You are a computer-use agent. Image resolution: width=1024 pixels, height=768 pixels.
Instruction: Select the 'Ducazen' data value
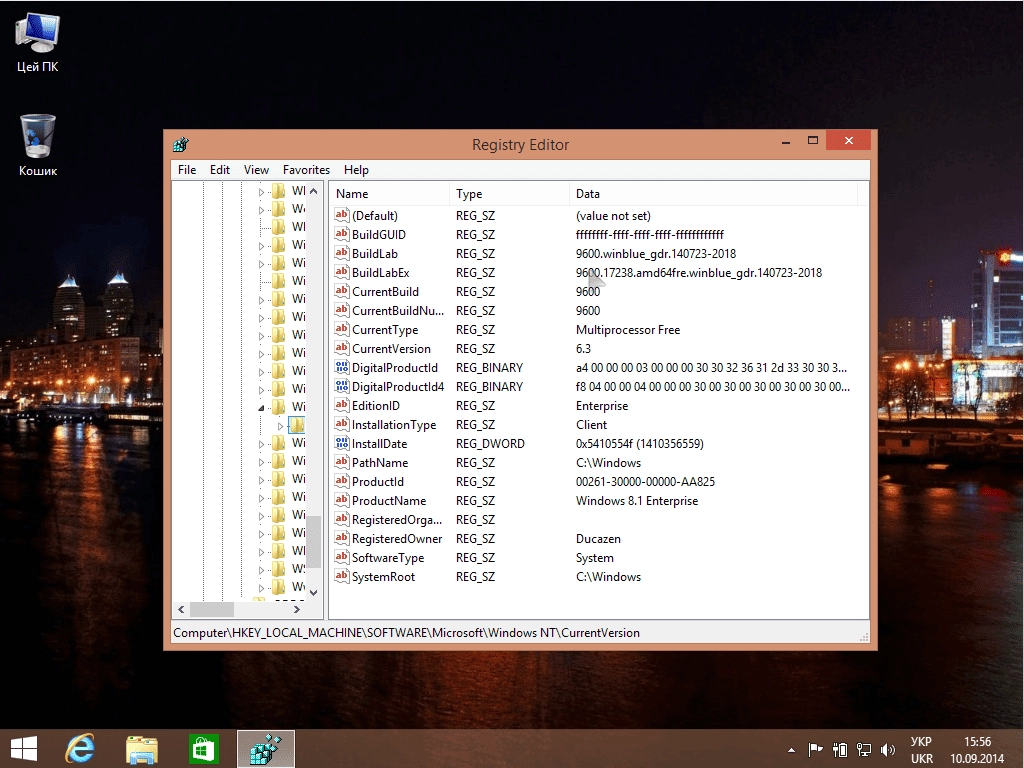(598, 539)
